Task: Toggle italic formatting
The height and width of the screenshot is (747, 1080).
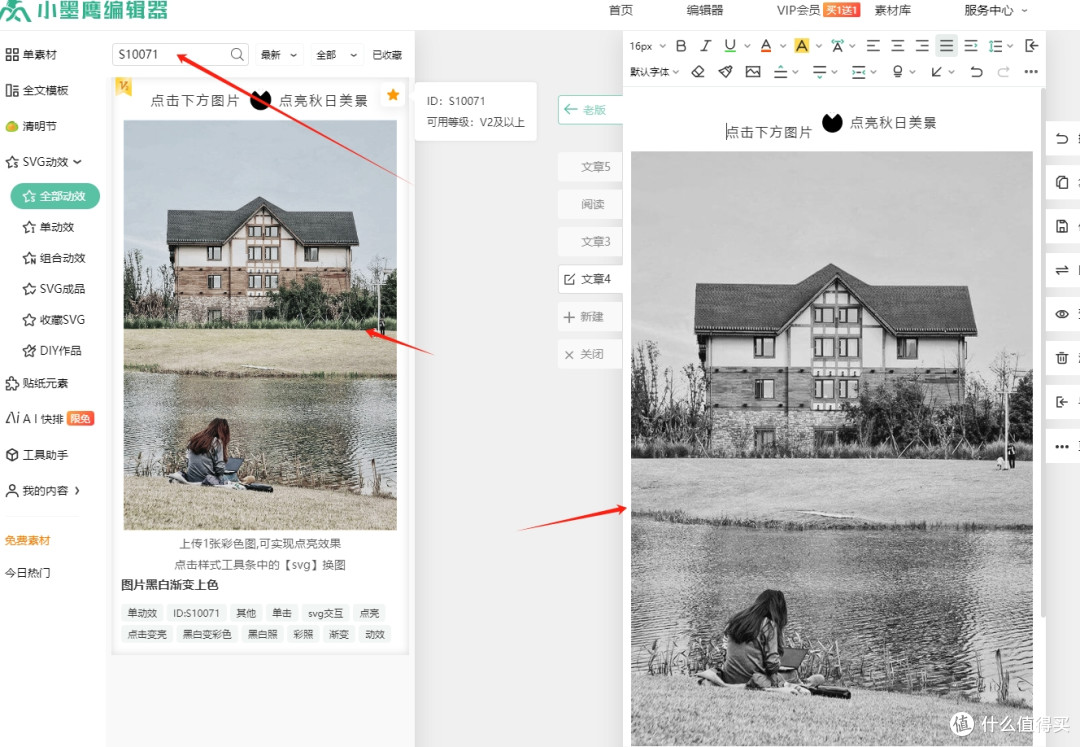Action: 705,46
